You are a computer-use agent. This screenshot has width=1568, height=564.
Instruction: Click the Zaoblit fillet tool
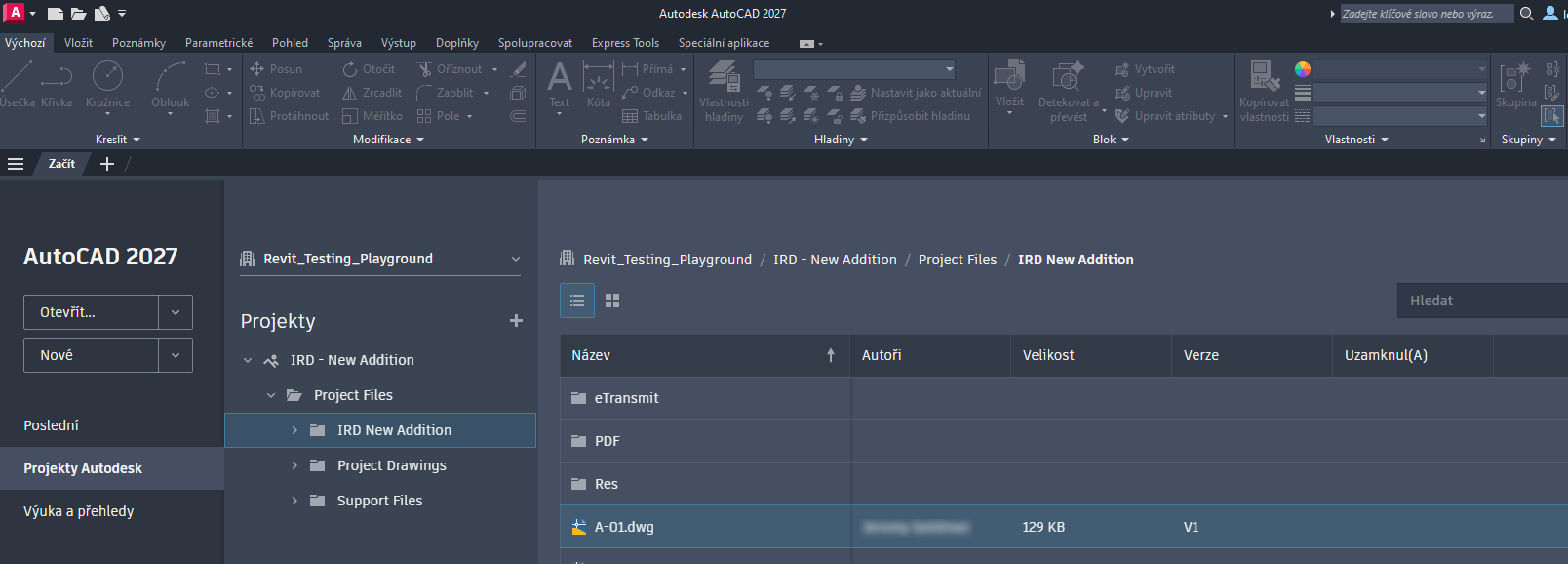coord(445,93)
